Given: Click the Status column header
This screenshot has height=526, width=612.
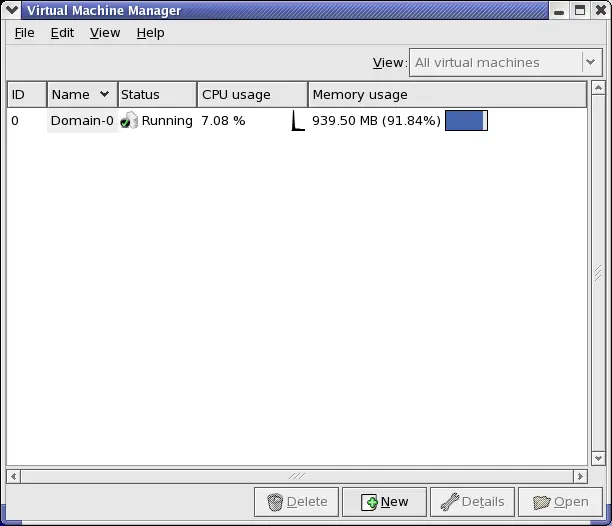Looking at the screenshot, I should click(157, 94).
